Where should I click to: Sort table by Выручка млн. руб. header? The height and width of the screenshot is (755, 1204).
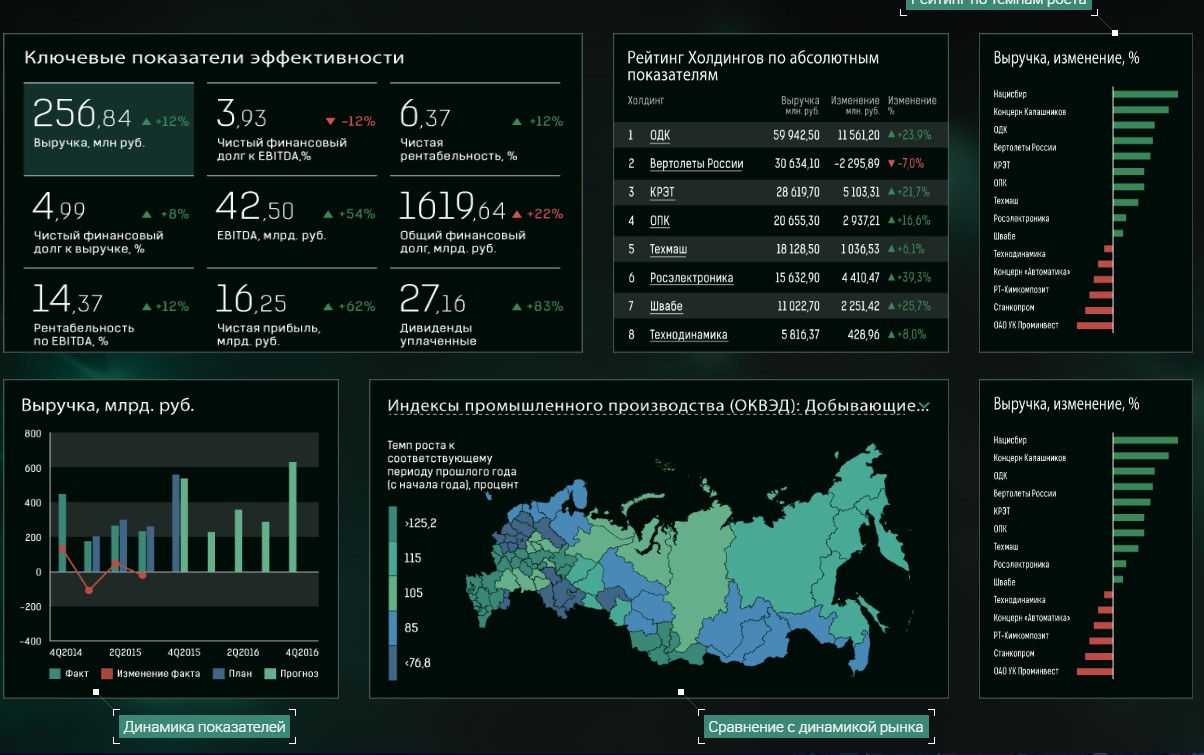pos(800,105)
